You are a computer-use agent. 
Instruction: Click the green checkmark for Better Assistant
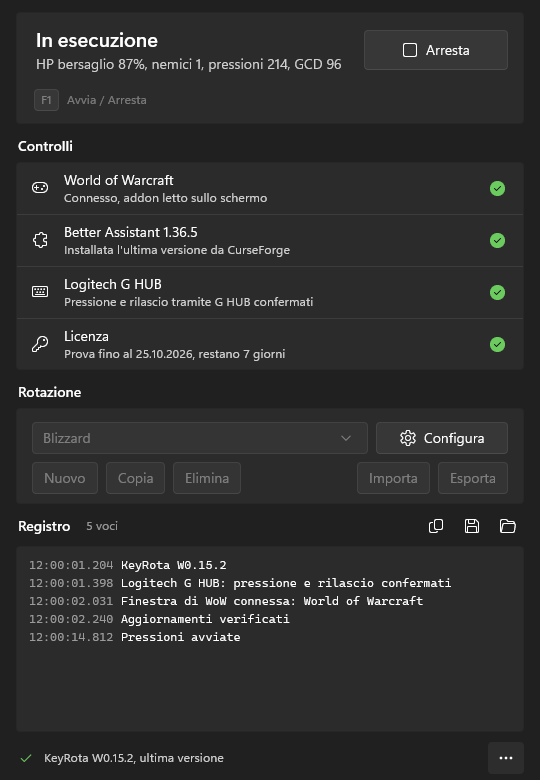pos(497,241)
